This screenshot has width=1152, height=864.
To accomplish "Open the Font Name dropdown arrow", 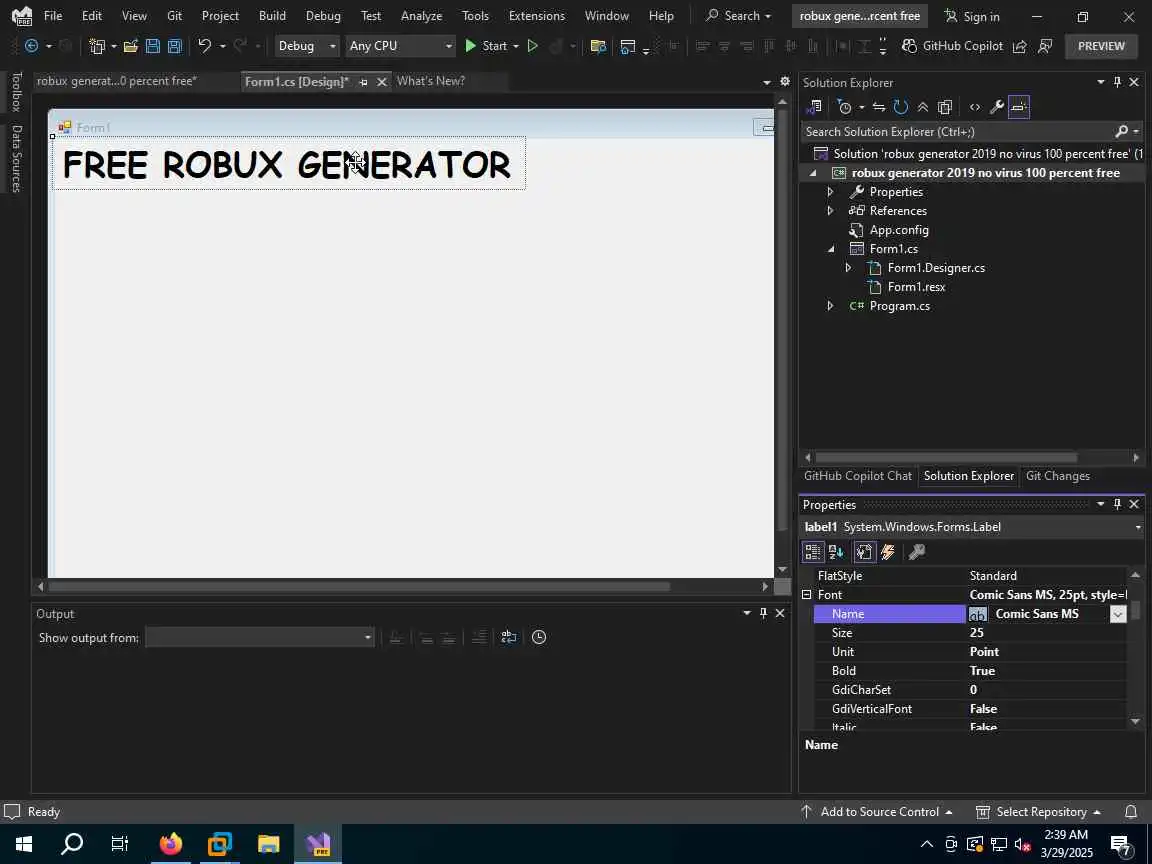I will (1117, 614).
